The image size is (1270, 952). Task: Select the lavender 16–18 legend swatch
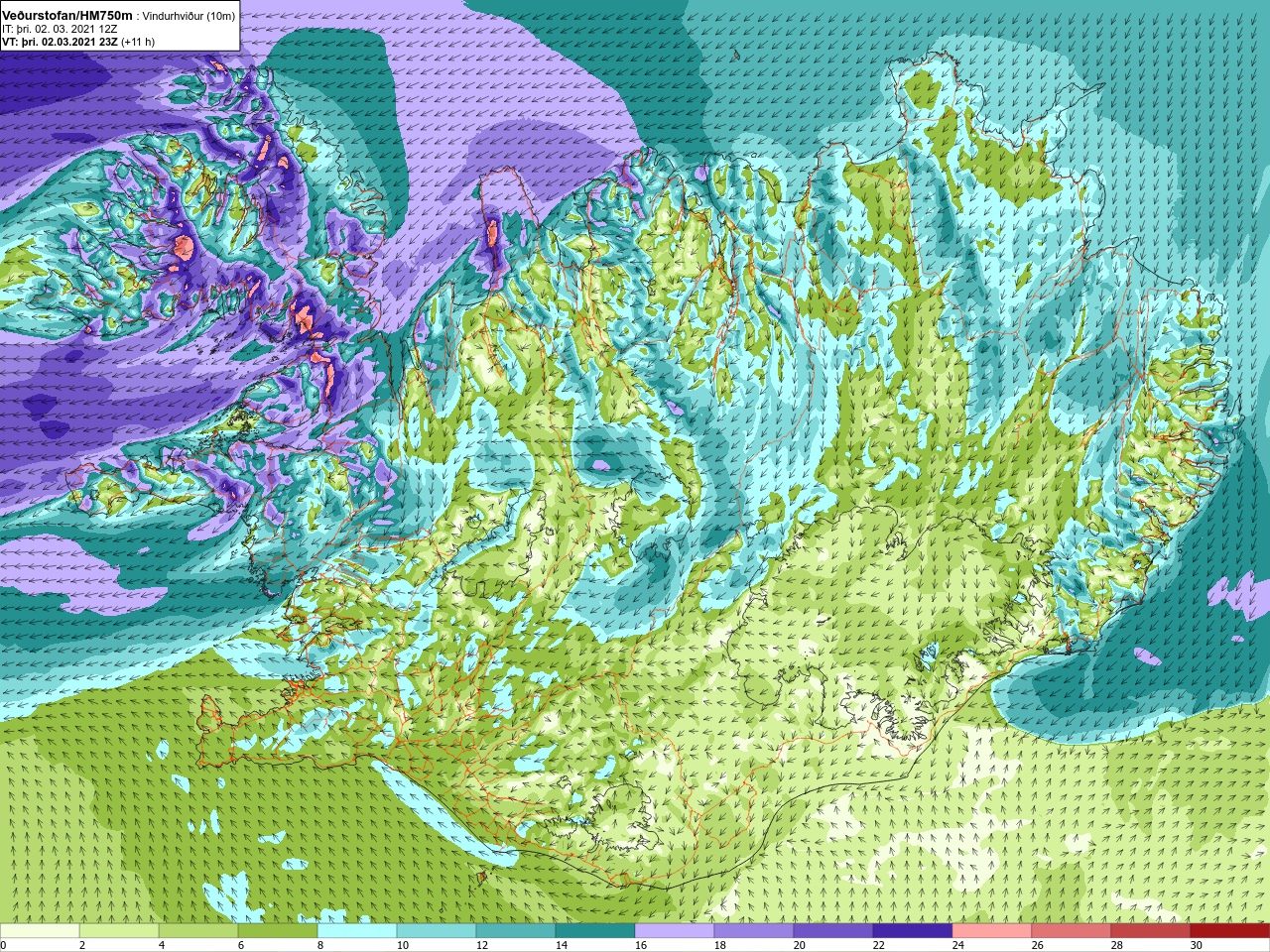(x=675, y=930)
